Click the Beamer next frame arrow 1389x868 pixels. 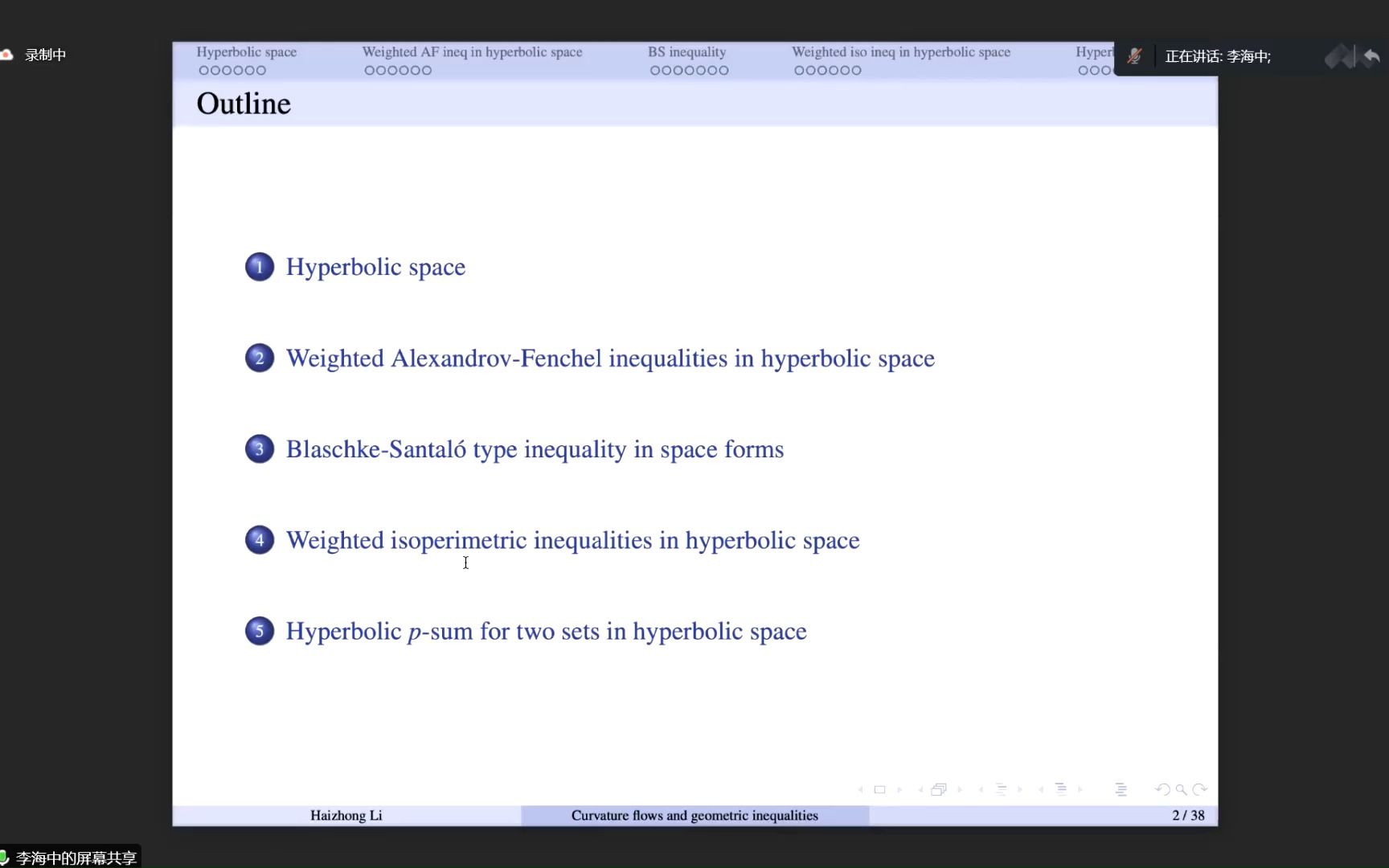click(959, 789)
